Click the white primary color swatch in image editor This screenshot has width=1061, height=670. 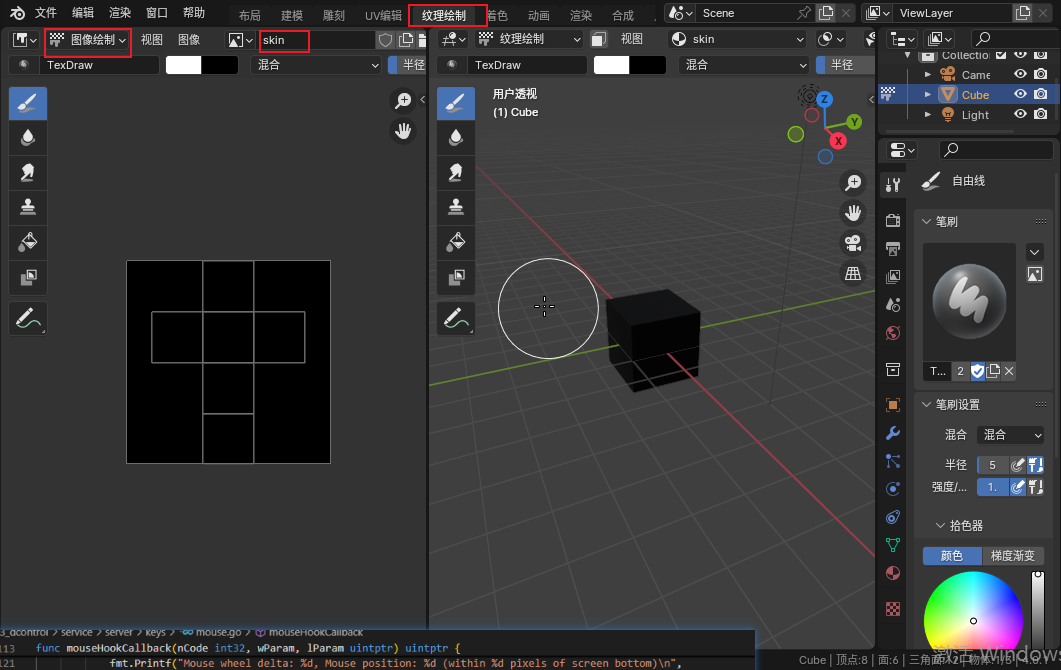click(183, 65)
